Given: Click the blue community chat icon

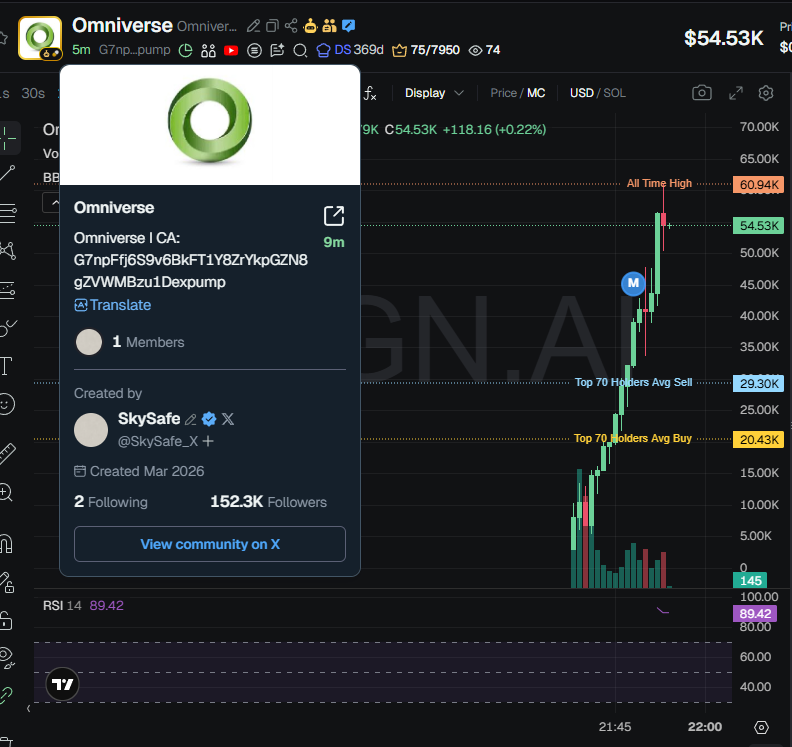Looking at the screenshot, I should (x=349, y=26).
